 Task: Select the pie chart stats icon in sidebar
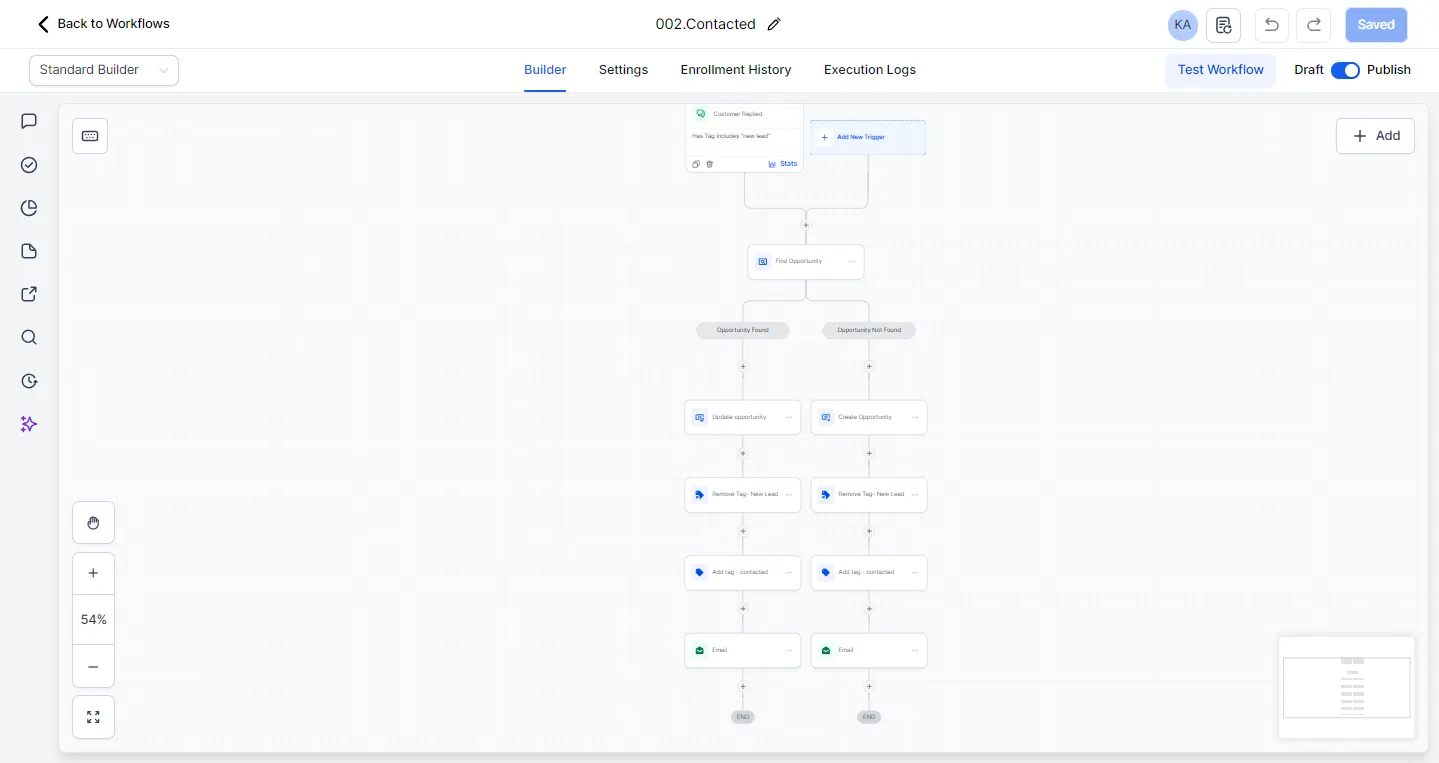(29, 208)
